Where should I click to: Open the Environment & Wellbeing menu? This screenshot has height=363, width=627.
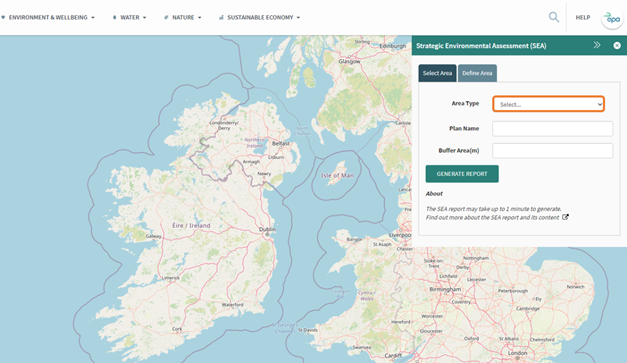click(48, 18)
